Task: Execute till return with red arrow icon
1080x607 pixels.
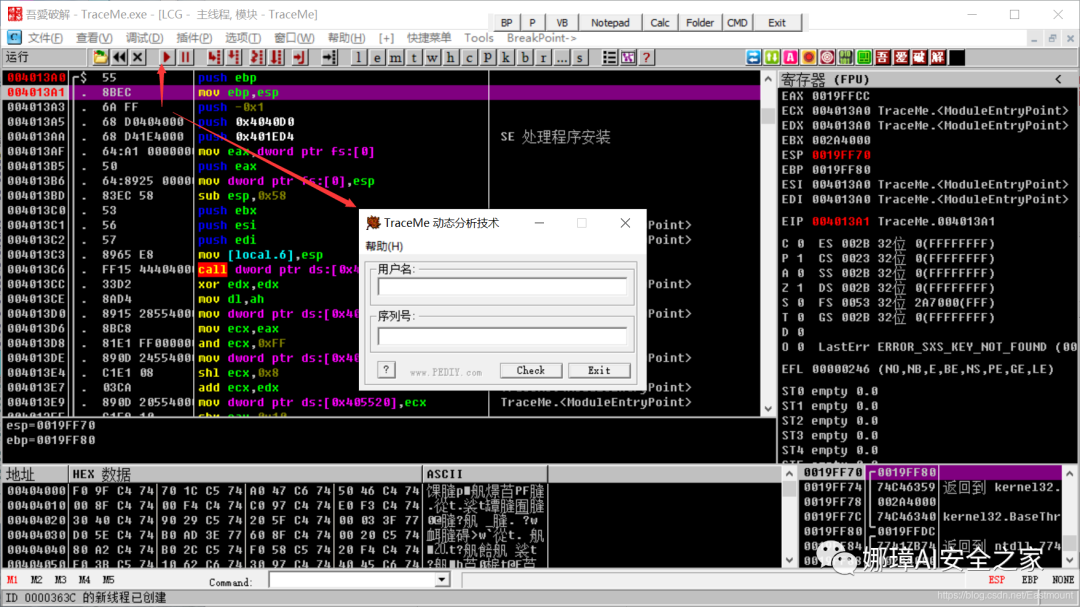Action: coord(300,57)
